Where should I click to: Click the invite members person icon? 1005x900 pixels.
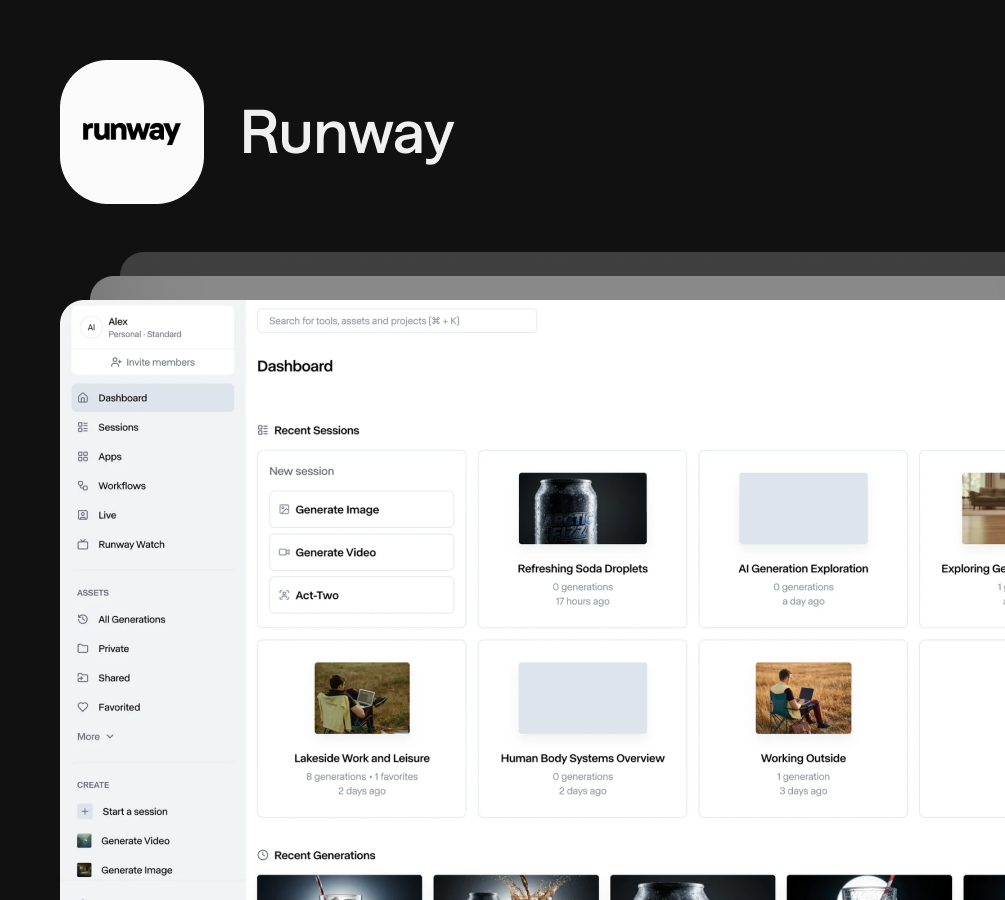point(116,362)
